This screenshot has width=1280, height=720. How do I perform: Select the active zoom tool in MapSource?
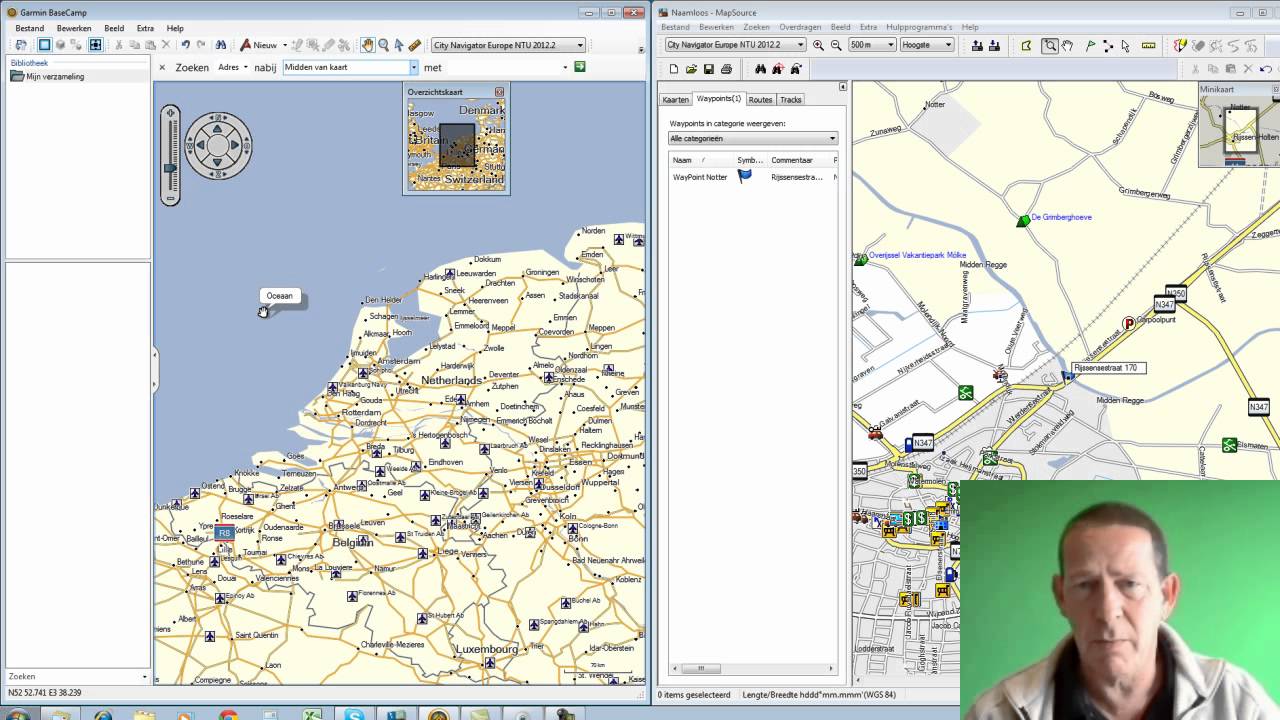(x=1049, y=45)
